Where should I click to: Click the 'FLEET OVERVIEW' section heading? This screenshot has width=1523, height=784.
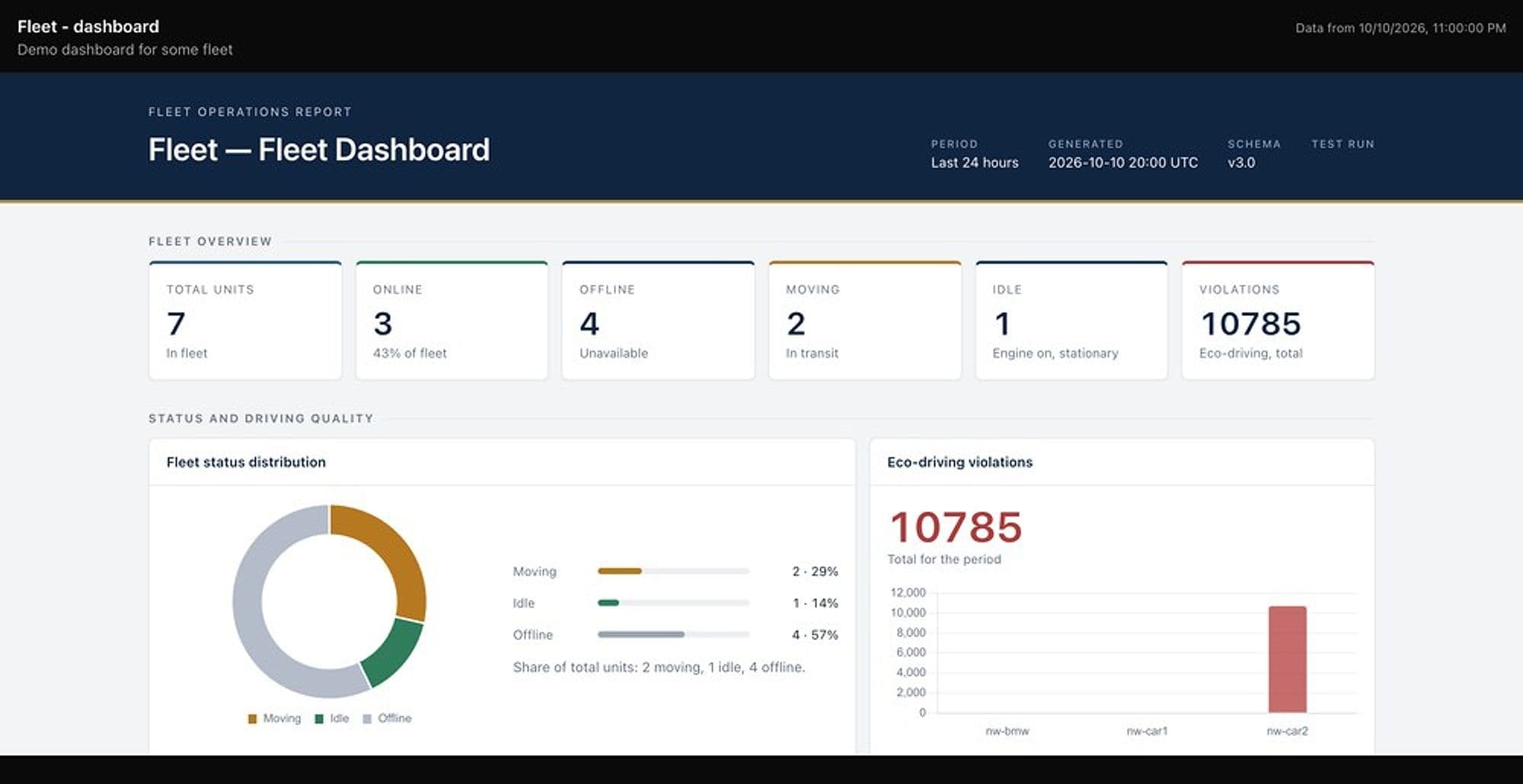coord(210,241)
